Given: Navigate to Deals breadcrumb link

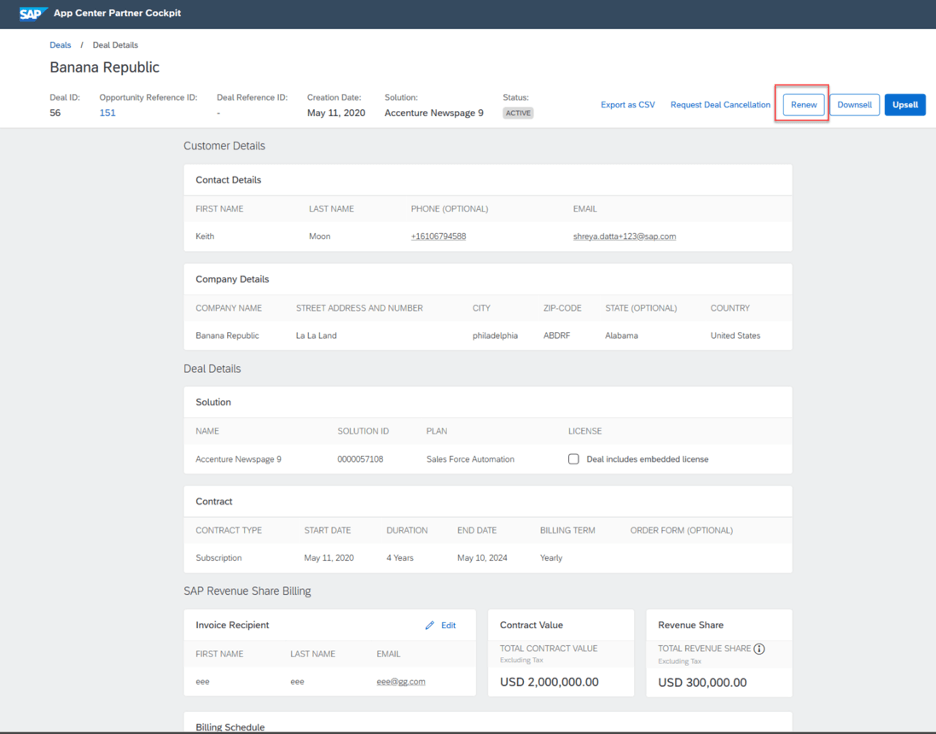Looking at the screenshot, I should click(x=60, y=45).
